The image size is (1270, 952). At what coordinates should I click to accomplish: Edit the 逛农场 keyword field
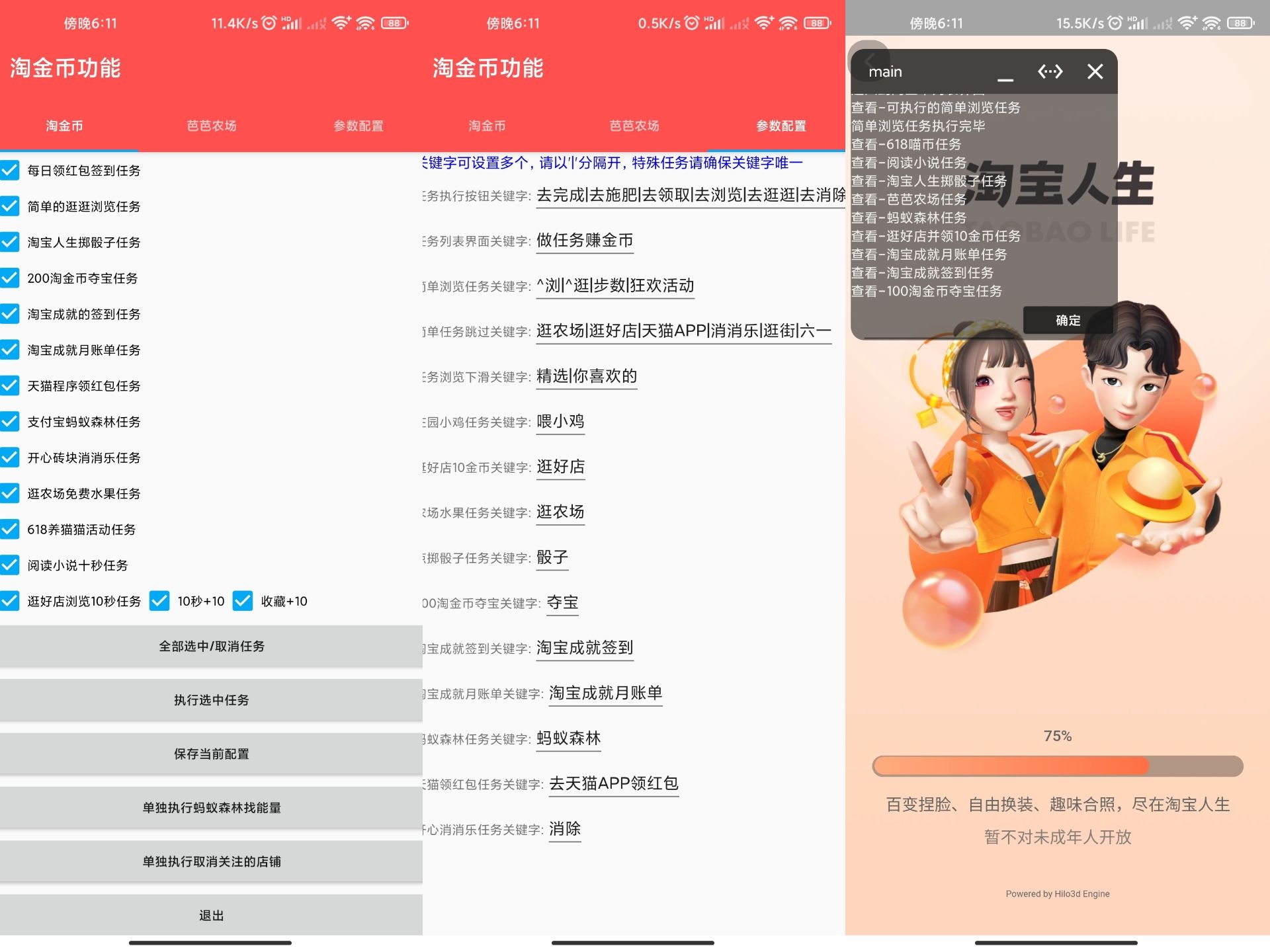560,512
